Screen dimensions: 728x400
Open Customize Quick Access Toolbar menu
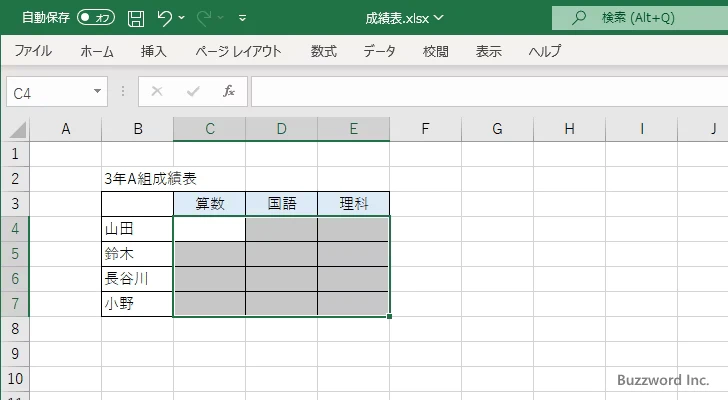242,18
